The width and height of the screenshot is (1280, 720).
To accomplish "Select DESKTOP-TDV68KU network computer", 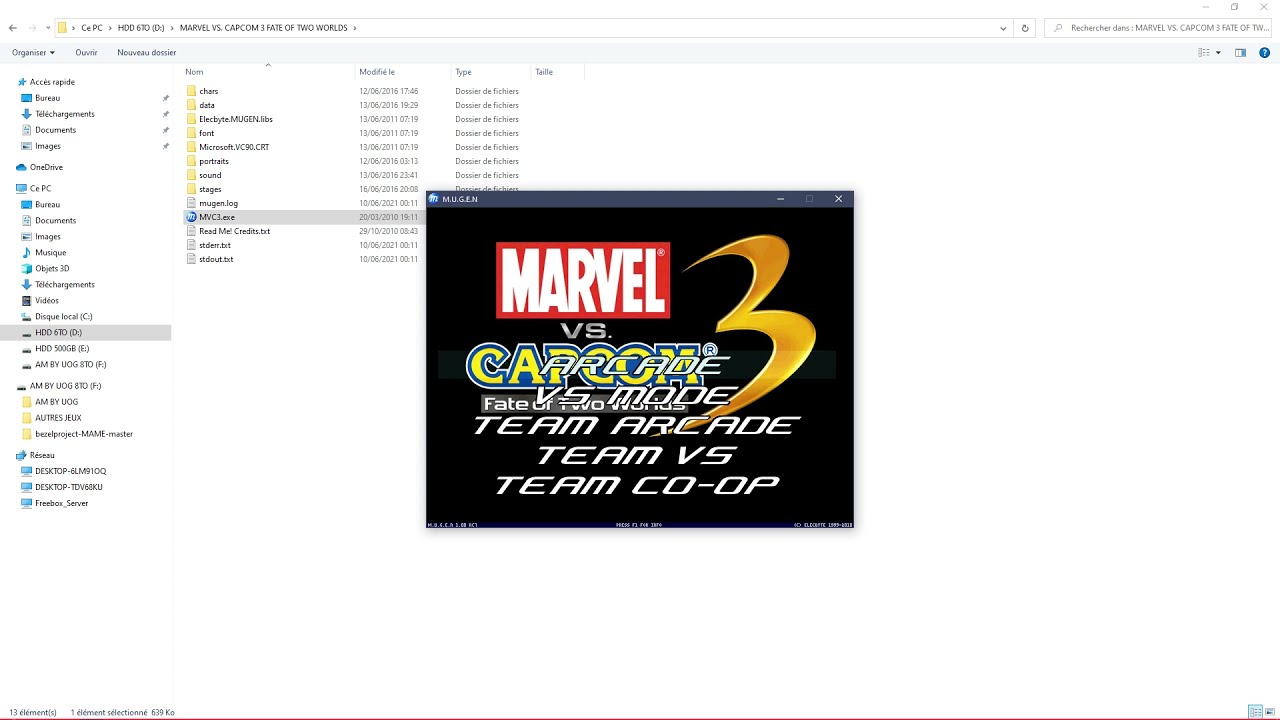I will (x=69, y=487).
